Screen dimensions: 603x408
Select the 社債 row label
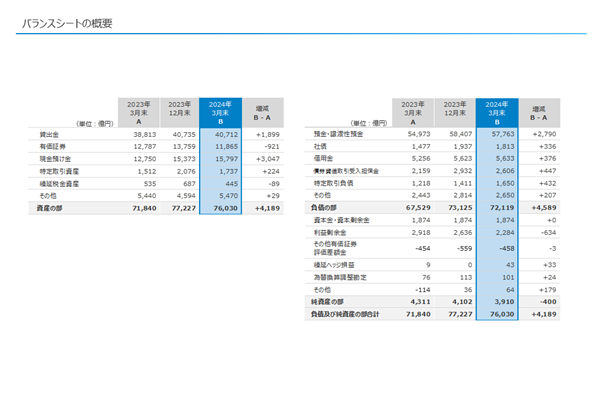click(320, 147)
